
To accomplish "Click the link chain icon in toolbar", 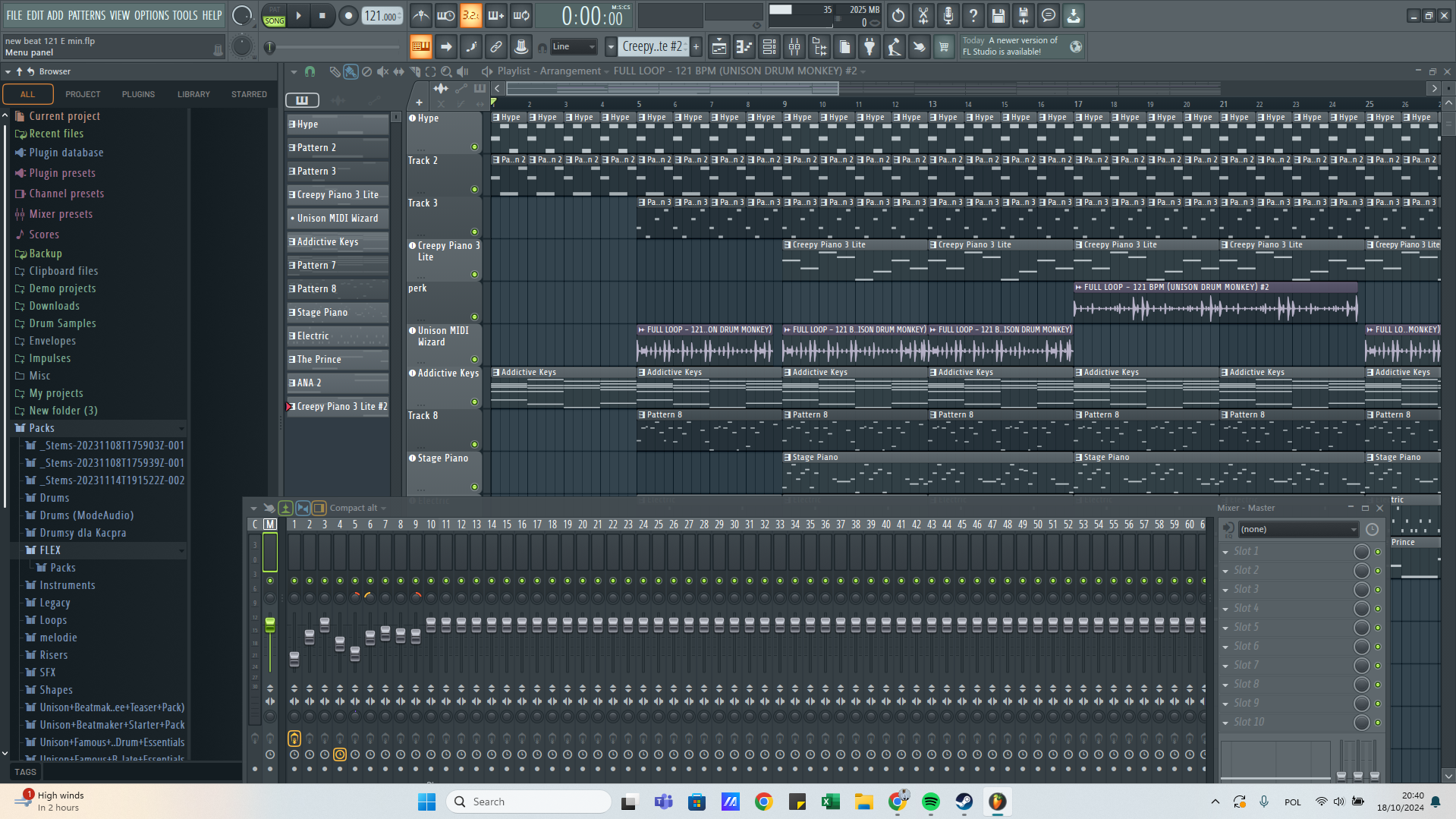I will click(x=496, y=47).
